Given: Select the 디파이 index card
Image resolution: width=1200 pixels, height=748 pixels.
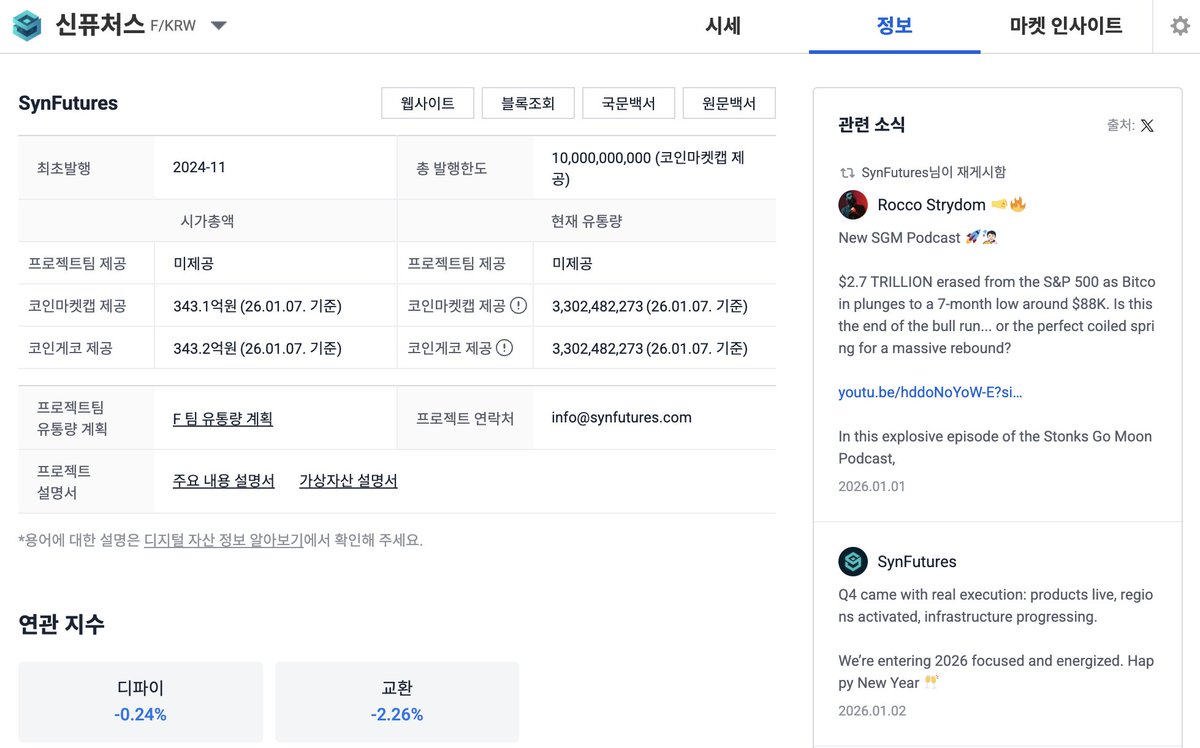Looking at the screenshot, I should coord(140,702).
